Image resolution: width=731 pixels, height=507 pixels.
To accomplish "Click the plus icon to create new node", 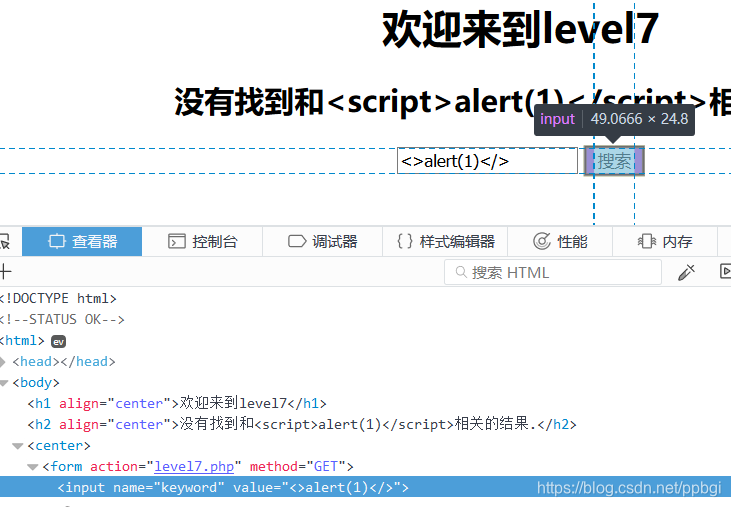I will pyautogui.click(x=5, y=271).
